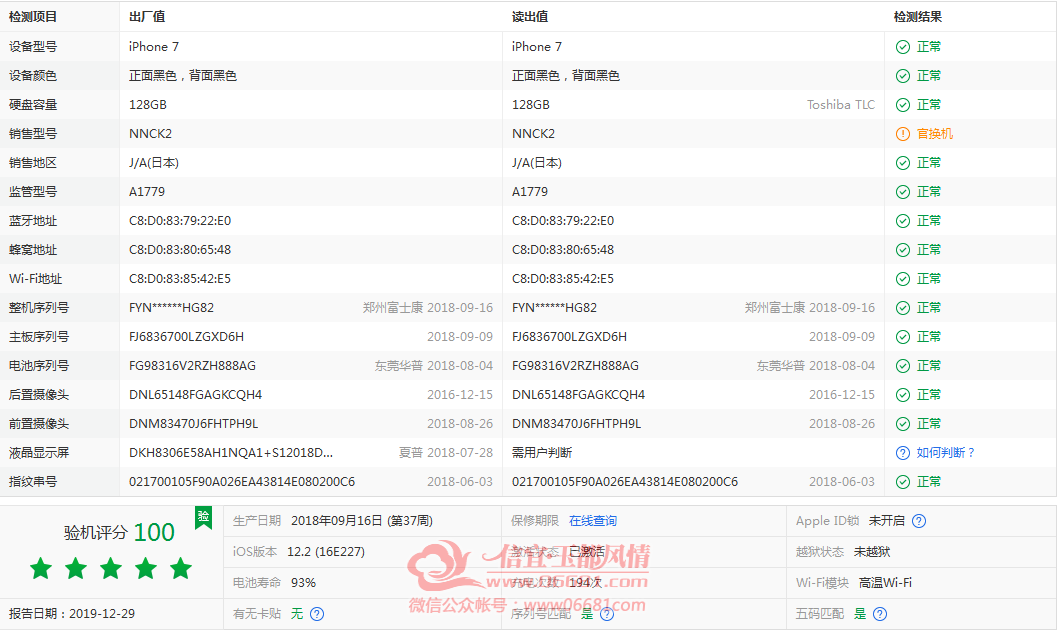Click the score value 100
This screenshot has width=1058, height=630.
click(154, 532)
